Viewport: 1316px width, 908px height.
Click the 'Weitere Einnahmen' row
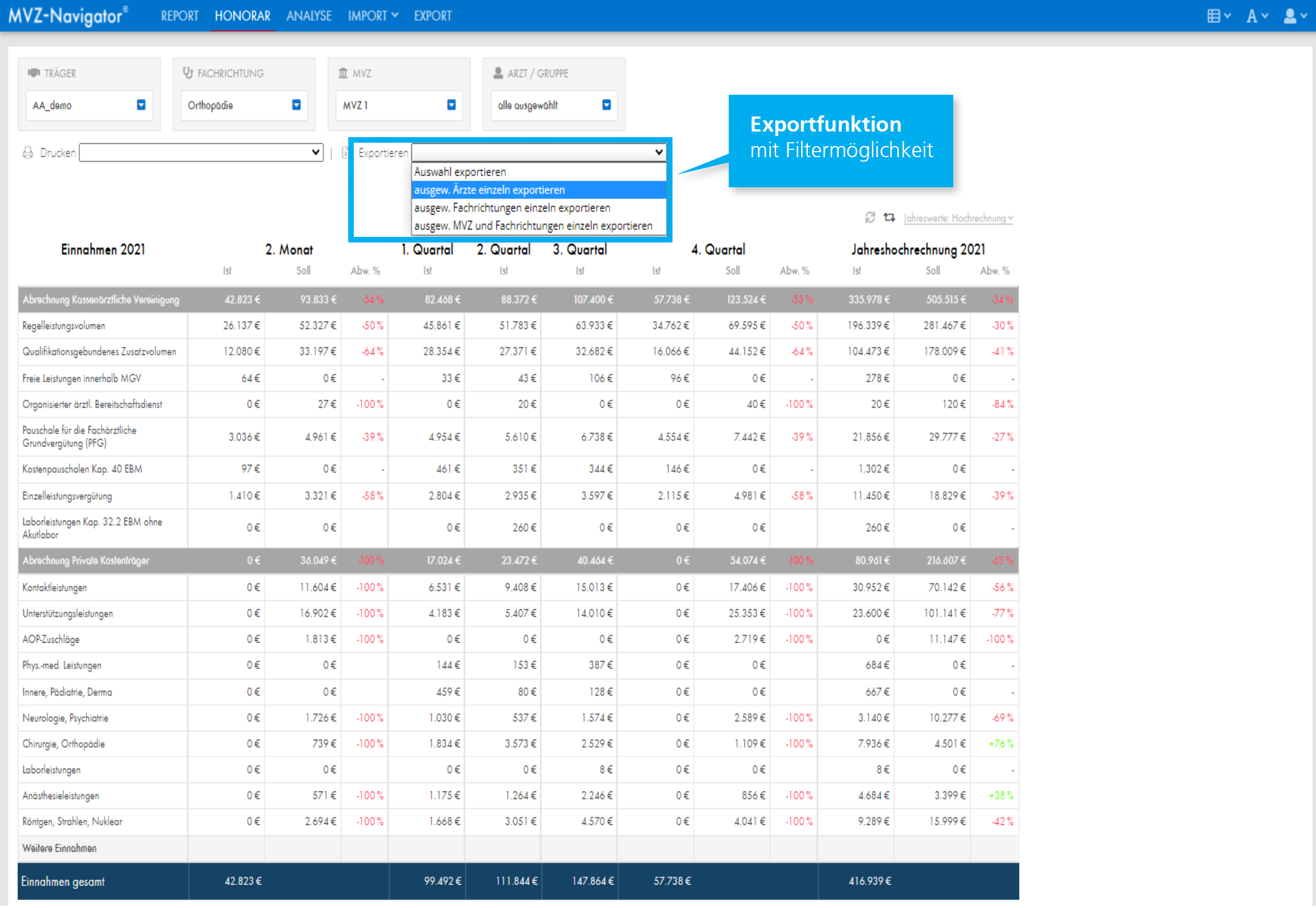point(518,849)
